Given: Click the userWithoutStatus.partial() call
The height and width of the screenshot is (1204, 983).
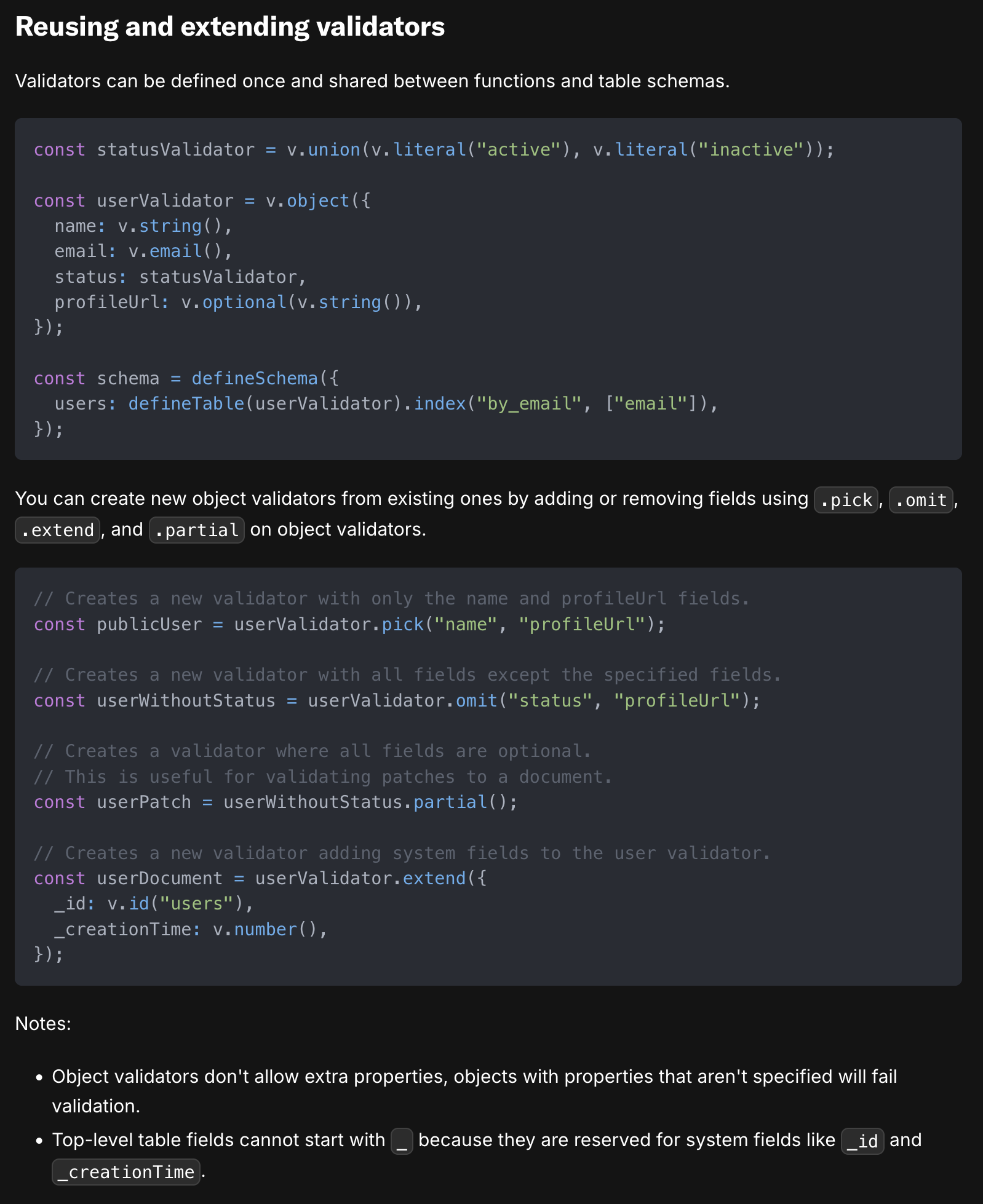Looking at the screenshot, I should pos(369,802).
